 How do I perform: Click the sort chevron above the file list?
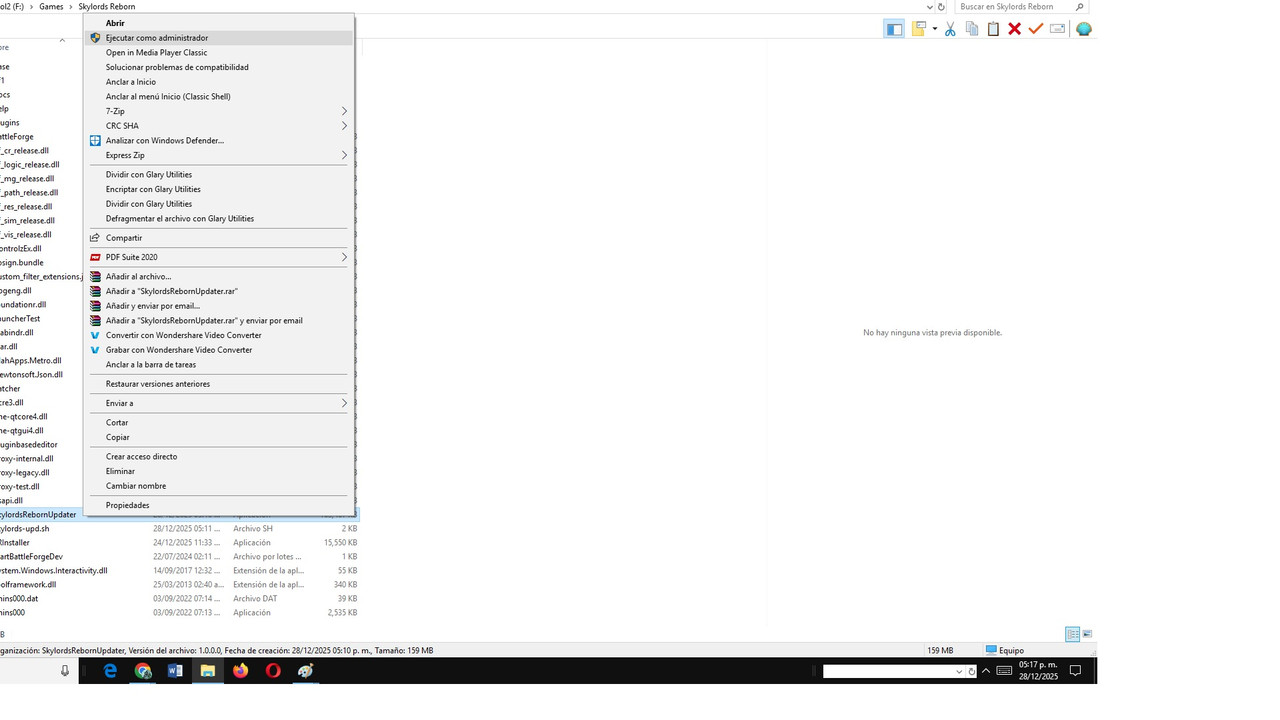(x=62, y=40)
